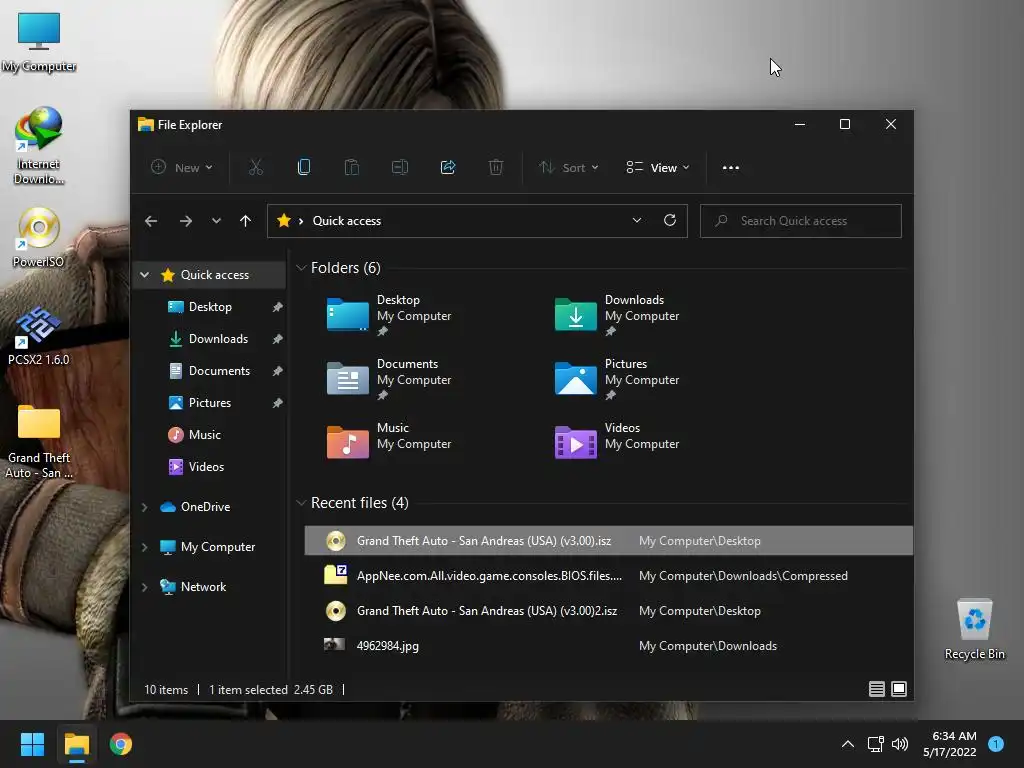Select Grand Theft Auto (v3.00)2.isz file
1024x768 pixels.
(609, 611)
